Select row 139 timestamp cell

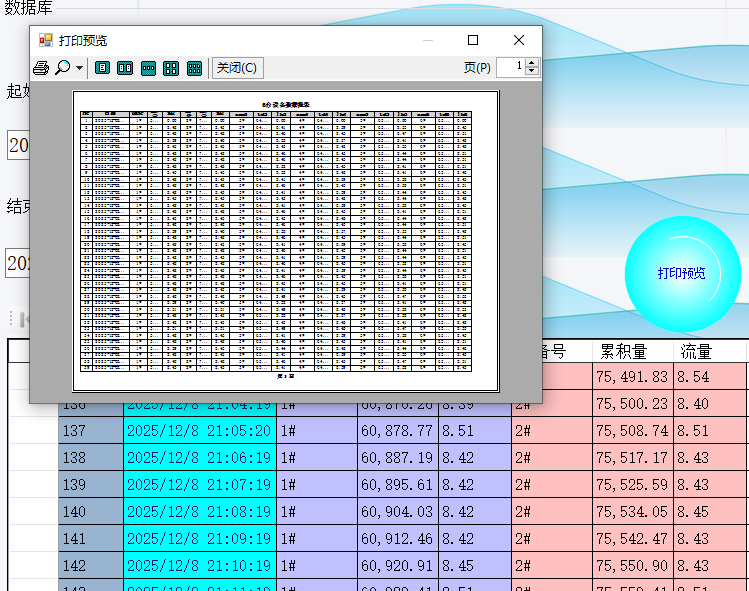[199, 484]
